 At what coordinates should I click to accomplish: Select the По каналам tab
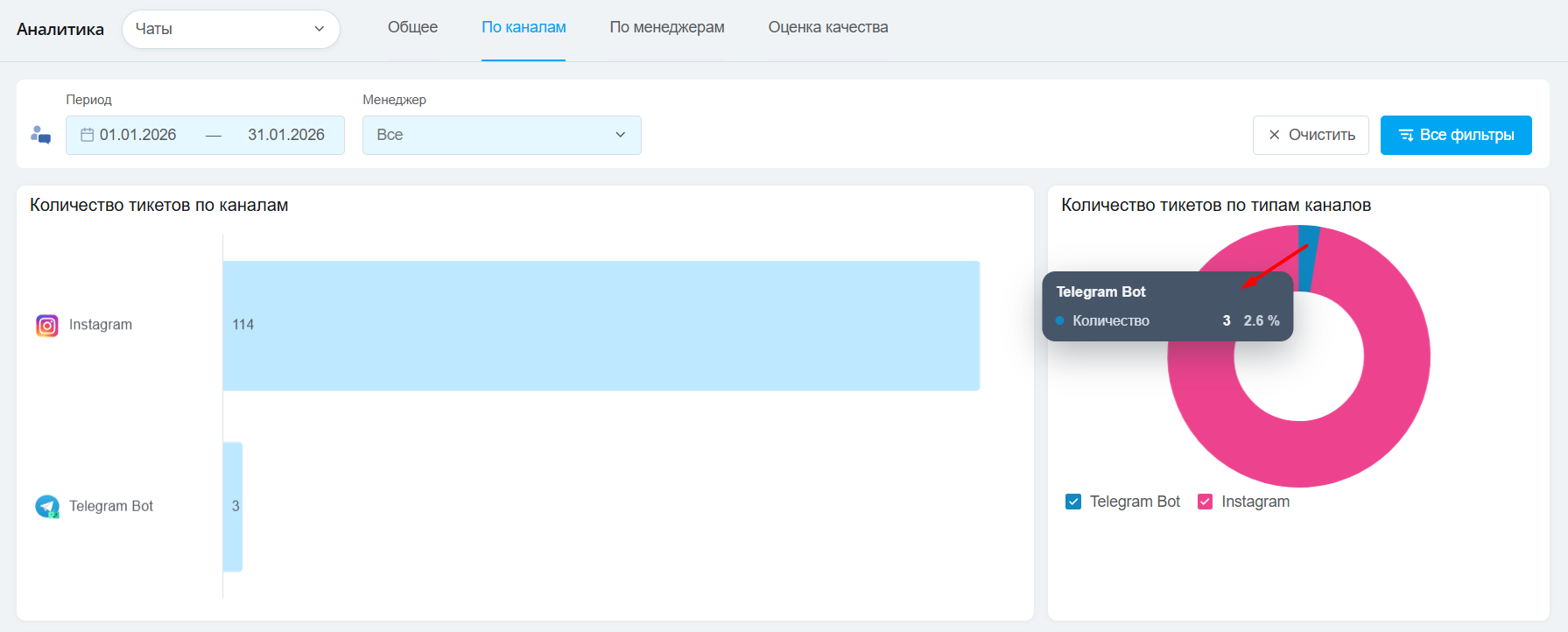click(x=524, y=27)
